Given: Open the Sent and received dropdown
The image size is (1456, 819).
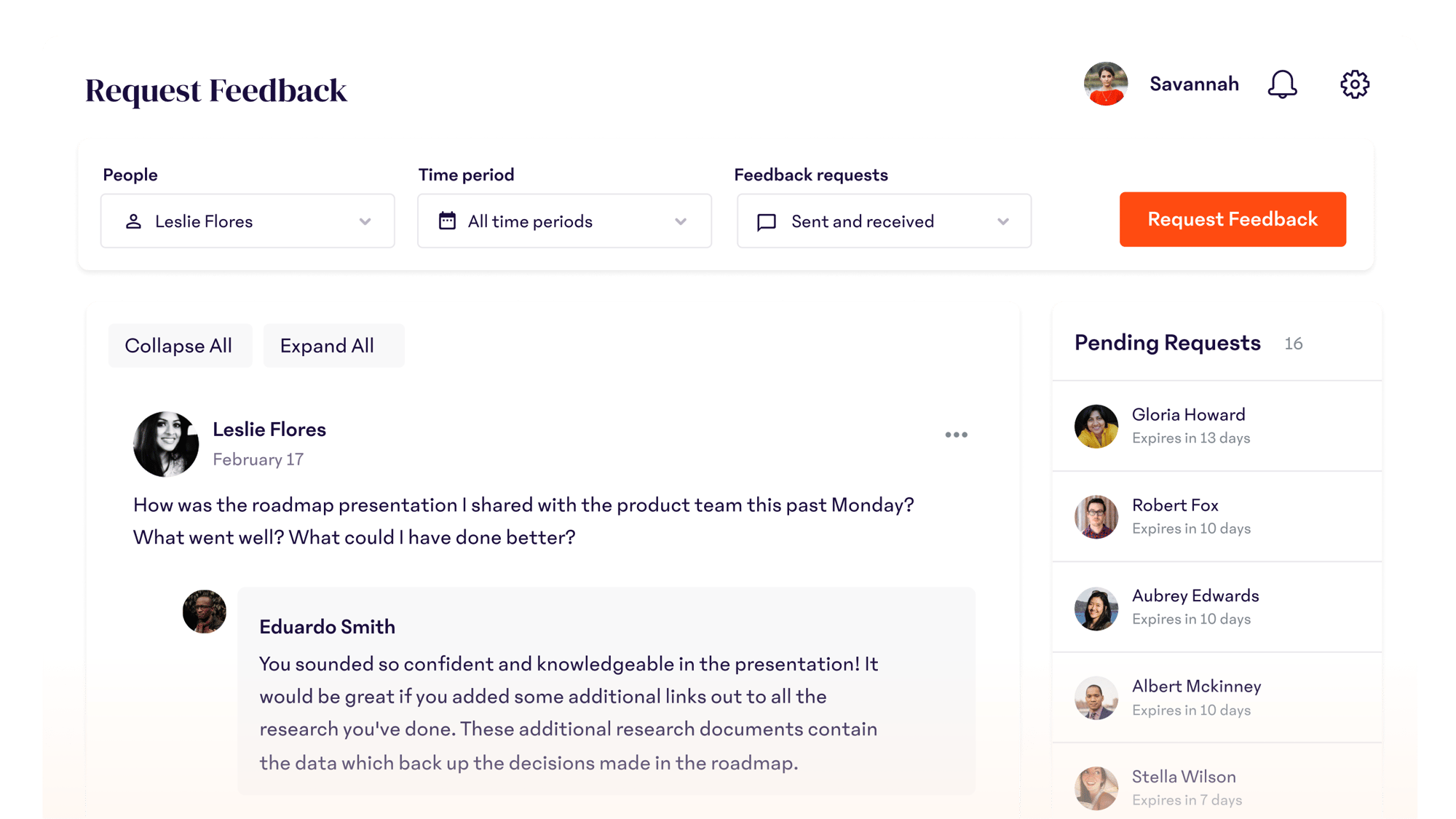Looking at the screenshot, I should click(x=883, y=221).
